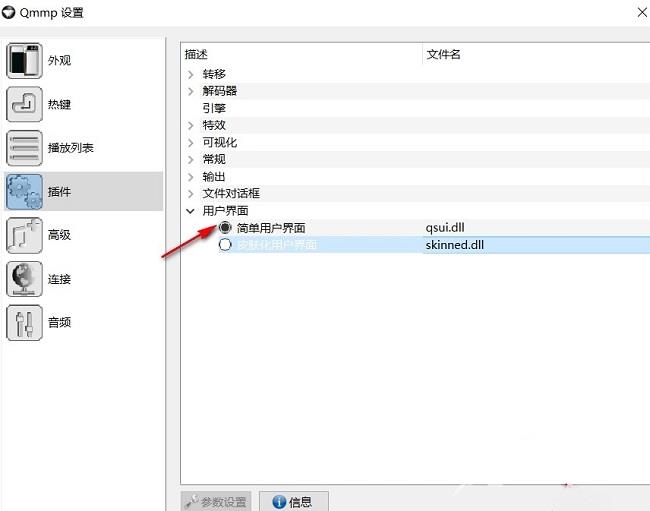Open the 音频 audio sliders icon
This screenshot has height=511, width=650.
pos(25,322)
